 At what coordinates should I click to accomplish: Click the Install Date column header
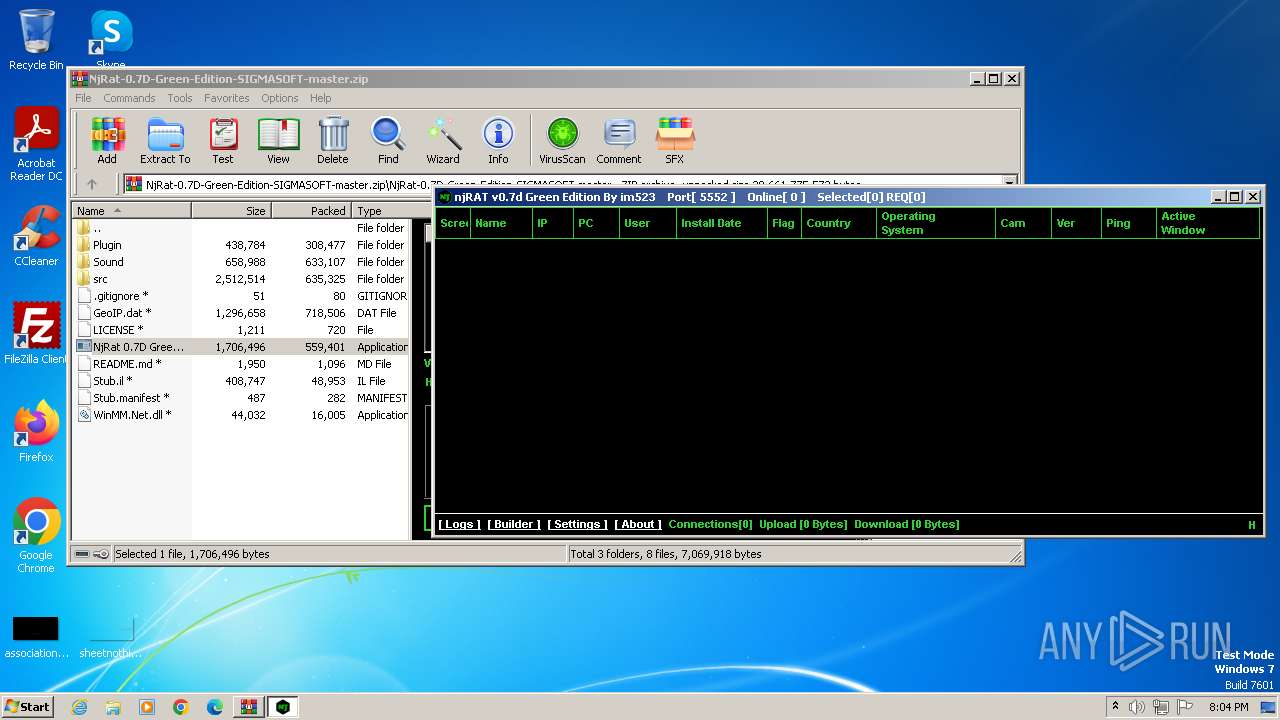(x=722, y=223)
